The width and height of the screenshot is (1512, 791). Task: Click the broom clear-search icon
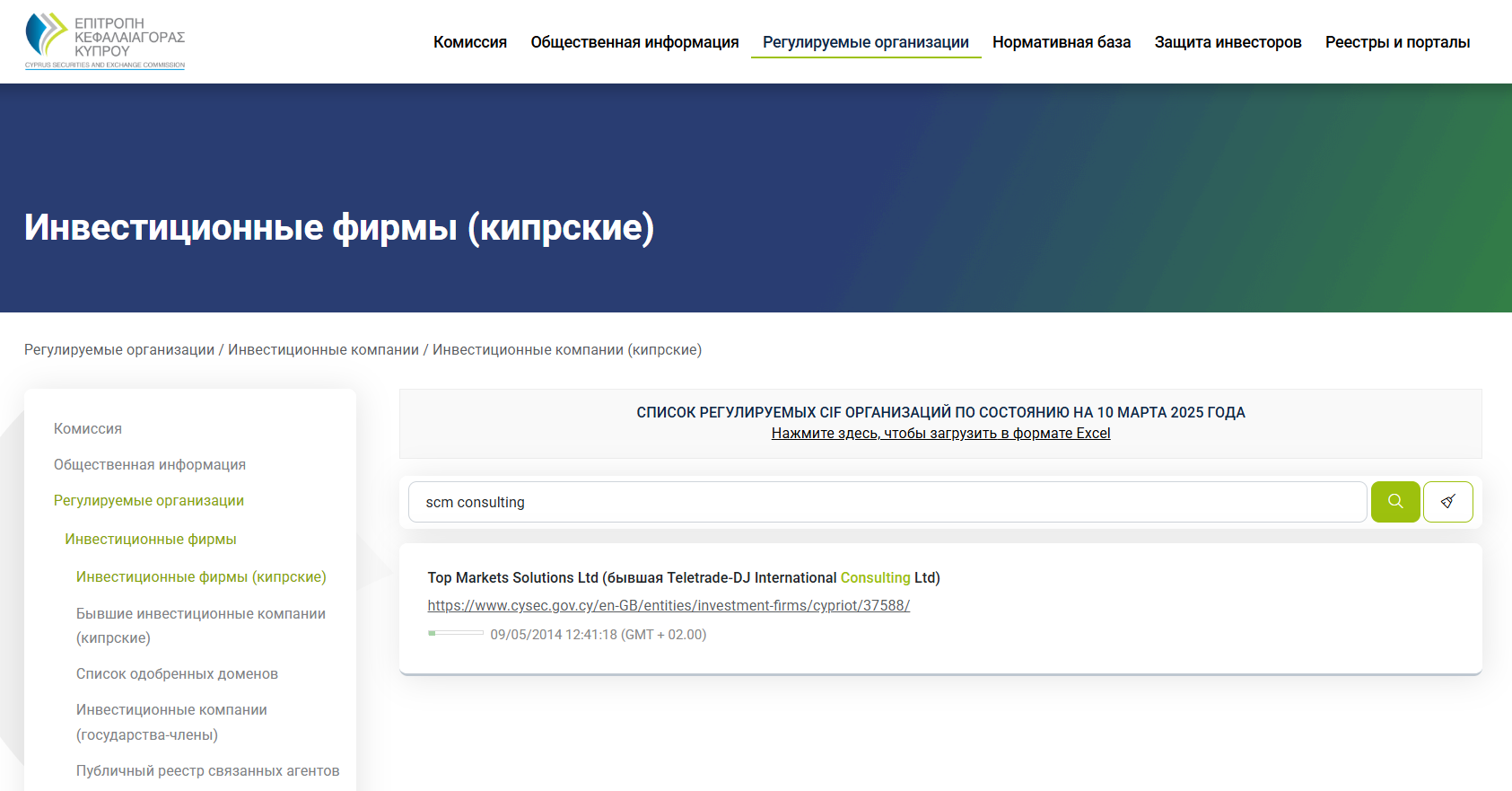point(1447,502)
